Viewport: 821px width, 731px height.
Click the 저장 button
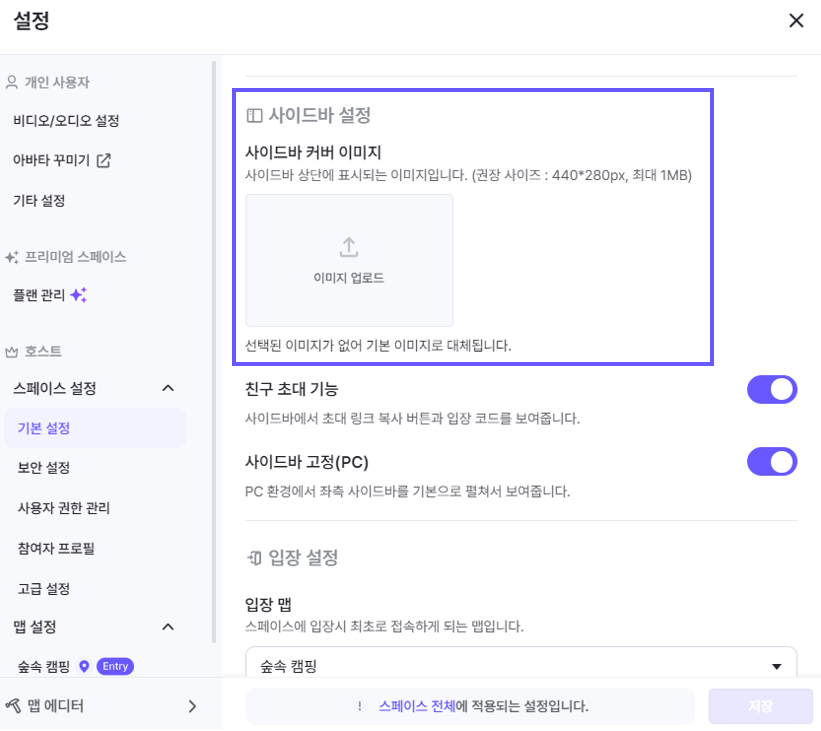[x=760, y=706]
